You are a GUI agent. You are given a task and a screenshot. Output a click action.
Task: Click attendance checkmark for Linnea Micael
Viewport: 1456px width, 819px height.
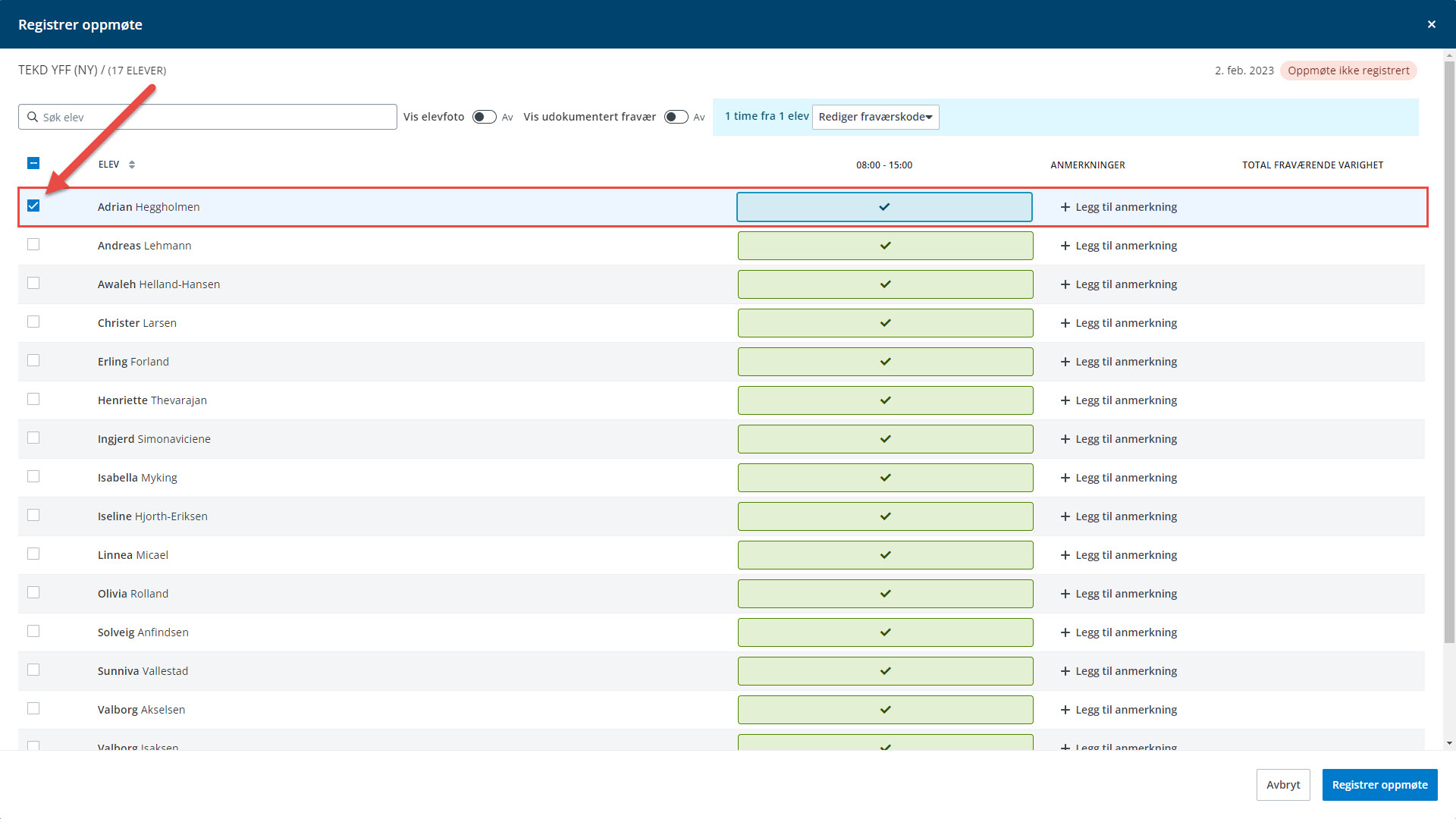pyautogui.click(x=885, y=555)
